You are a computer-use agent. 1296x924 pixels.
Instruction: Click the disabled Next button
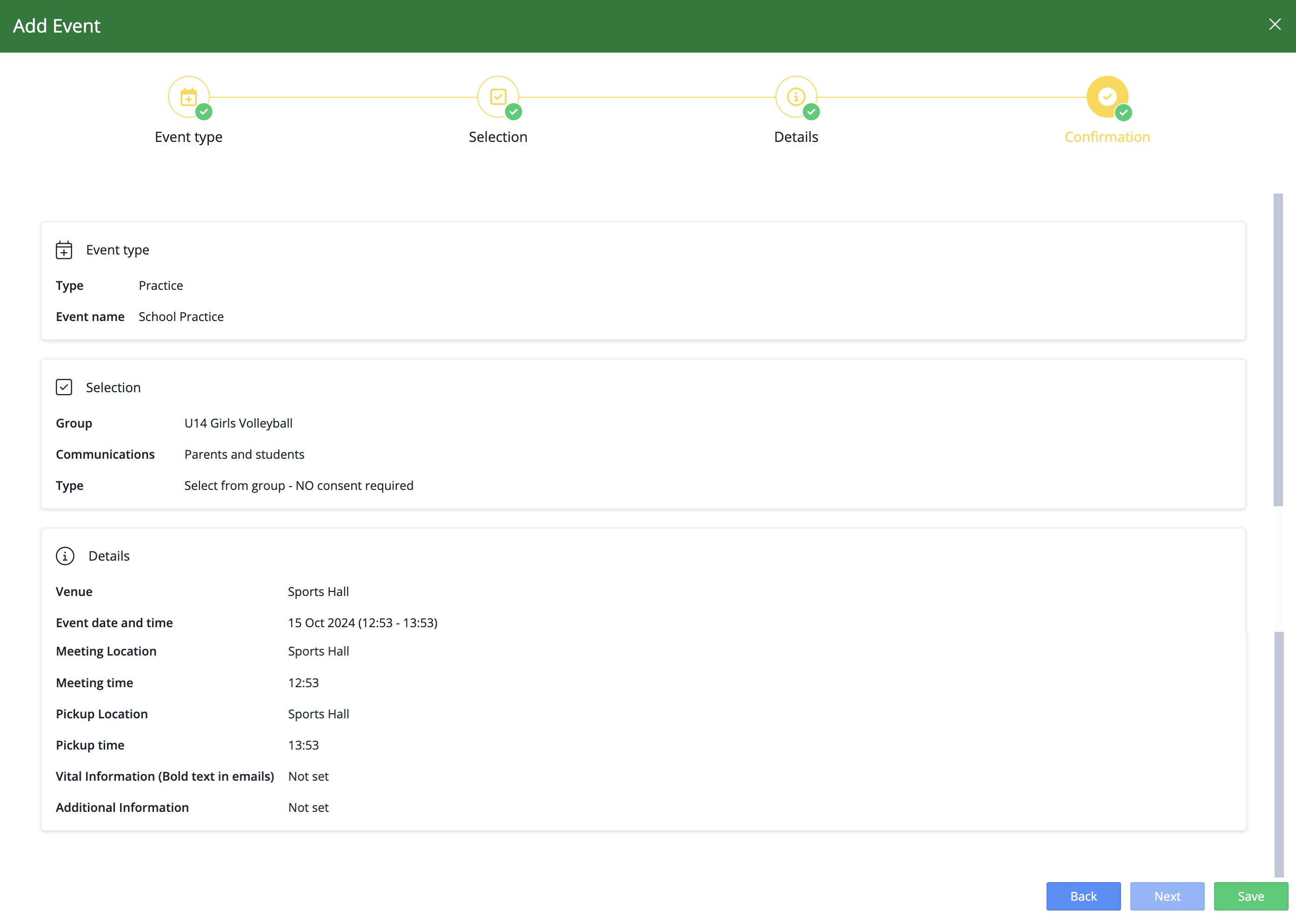tap(1167, 896)
